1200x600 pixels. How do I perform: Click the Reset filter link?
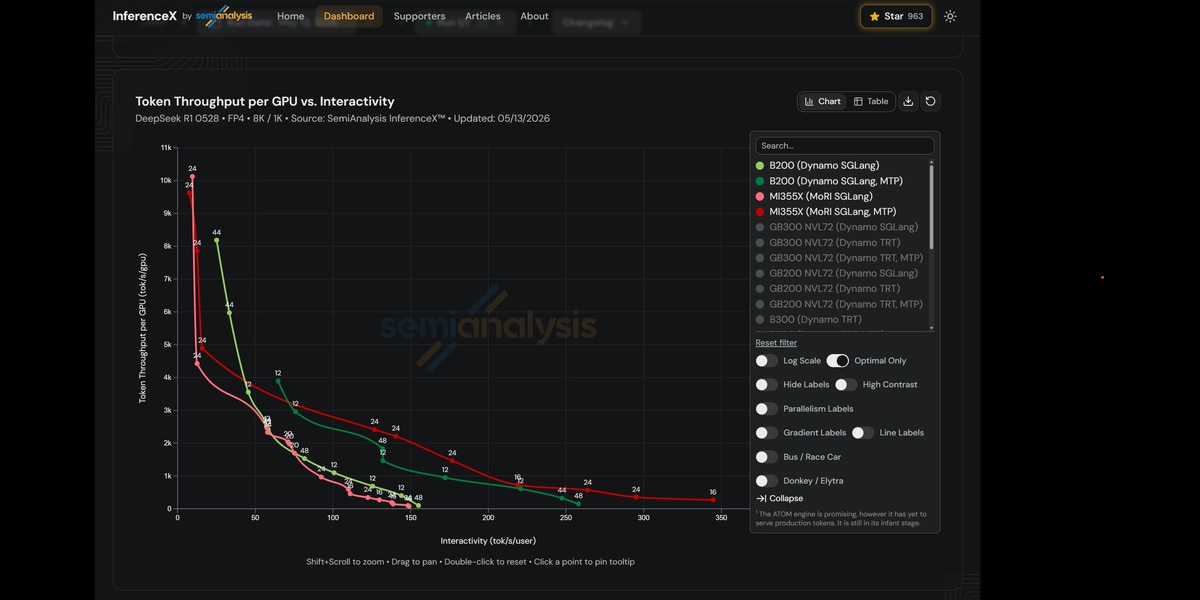coord(776,343)
